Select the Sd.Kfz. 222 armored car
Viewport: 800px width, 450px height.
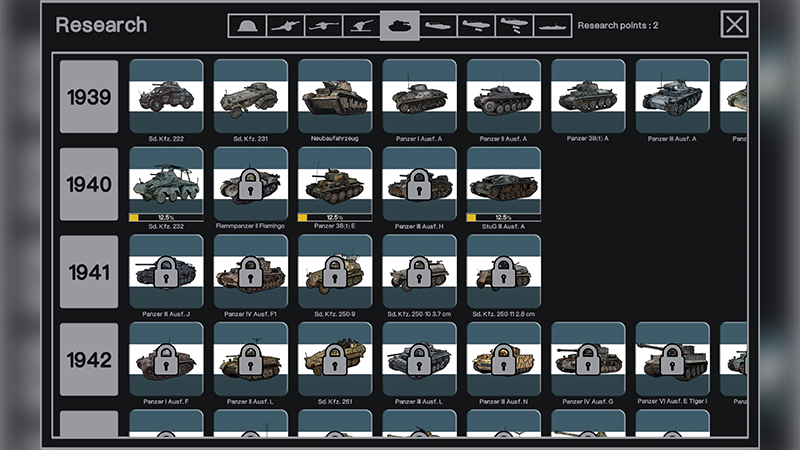166,96
